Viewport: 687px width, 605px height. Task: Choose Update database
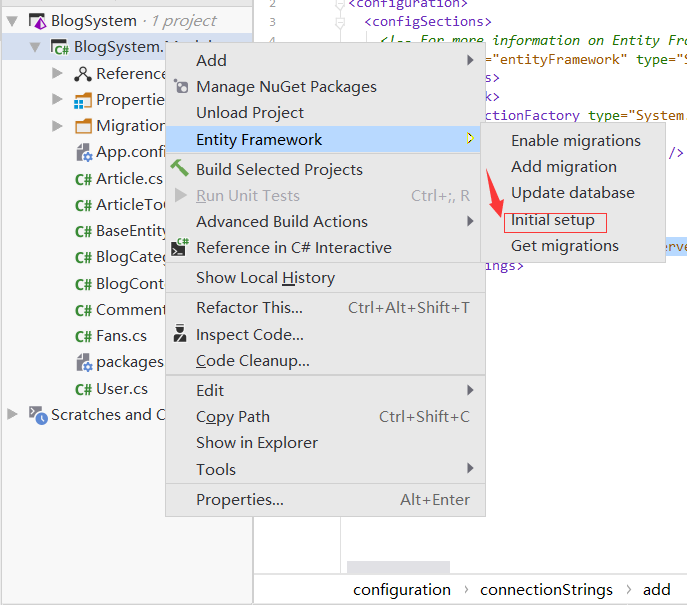pyautogui.click(x=573, y=193)
